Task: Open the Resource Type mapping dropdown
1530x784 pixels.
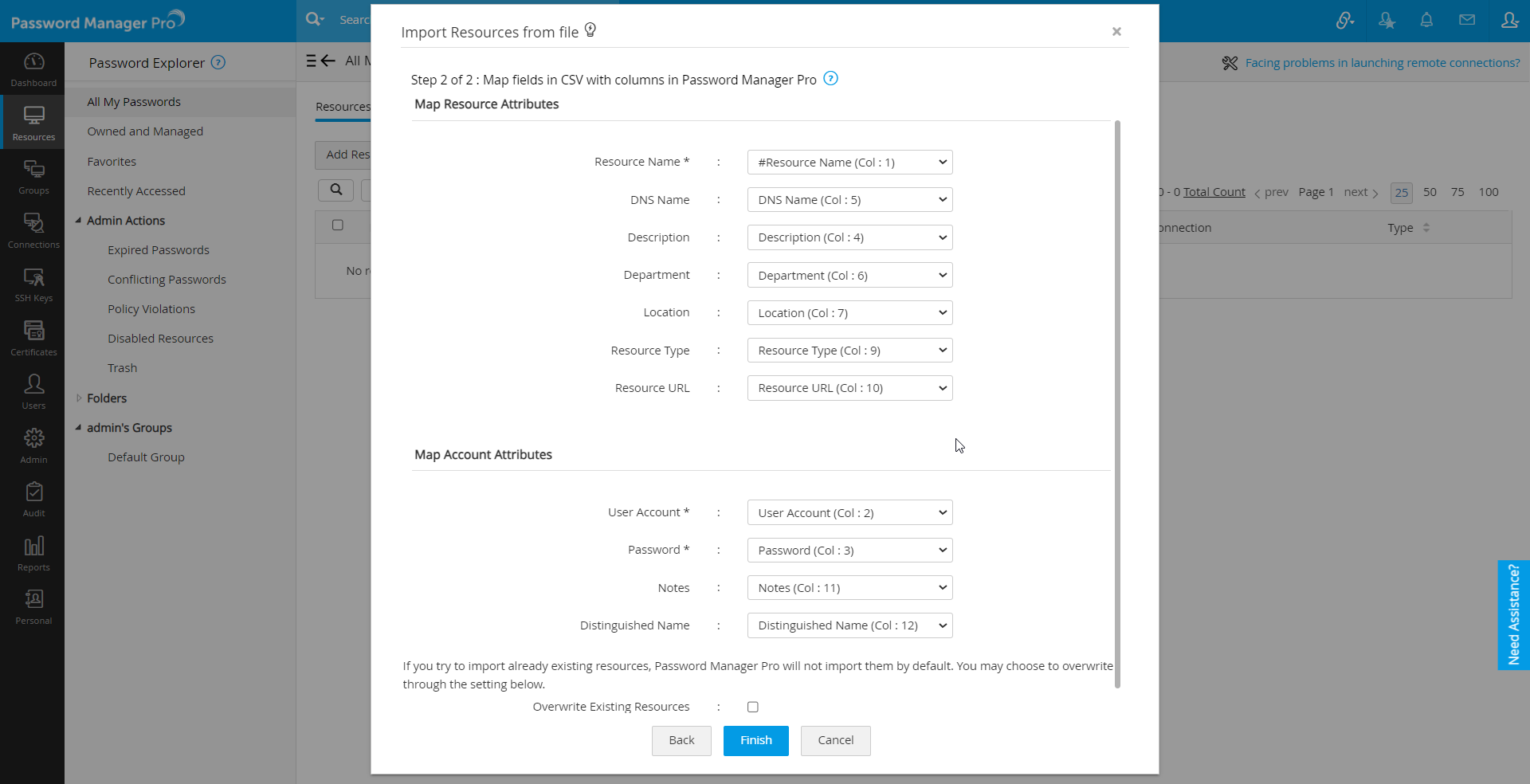Action: 849,351
